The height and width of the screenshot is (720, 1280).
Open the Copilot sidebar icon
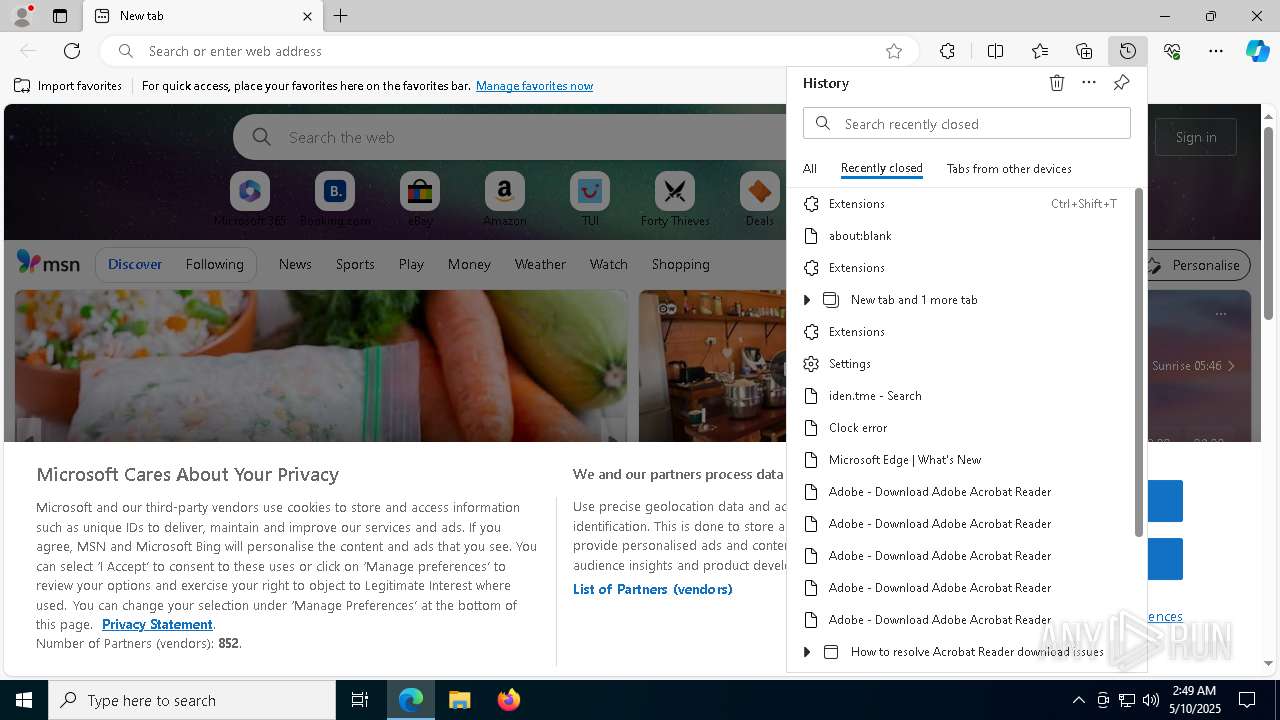[x=1258, y=51]
